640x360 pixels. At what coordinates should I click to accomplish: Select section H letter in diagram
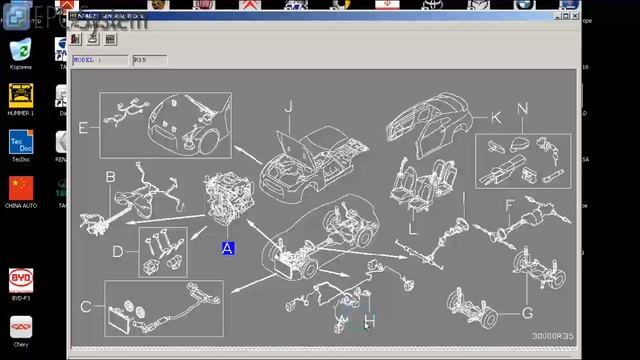click(x=370, y=321)
